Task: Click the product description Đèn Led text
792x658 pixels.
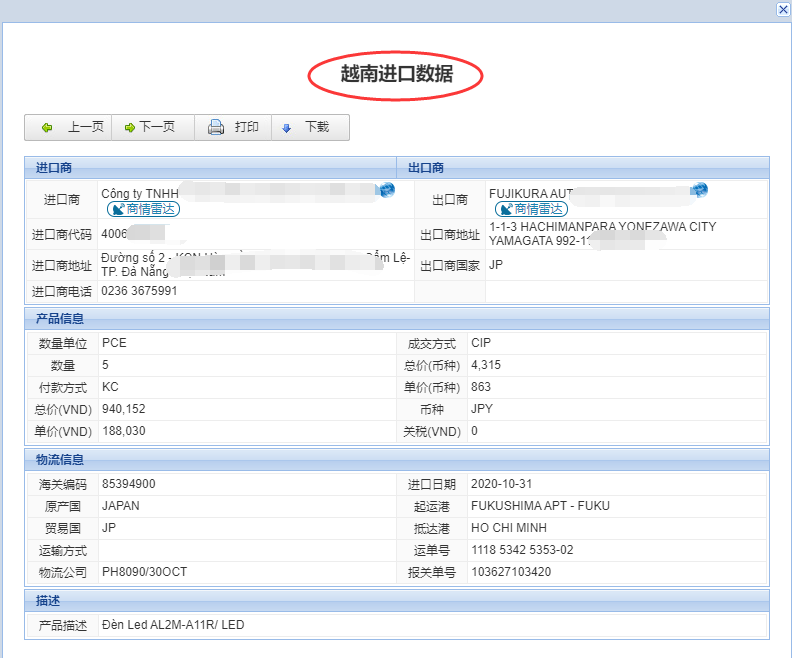Action: click(173, 625)
